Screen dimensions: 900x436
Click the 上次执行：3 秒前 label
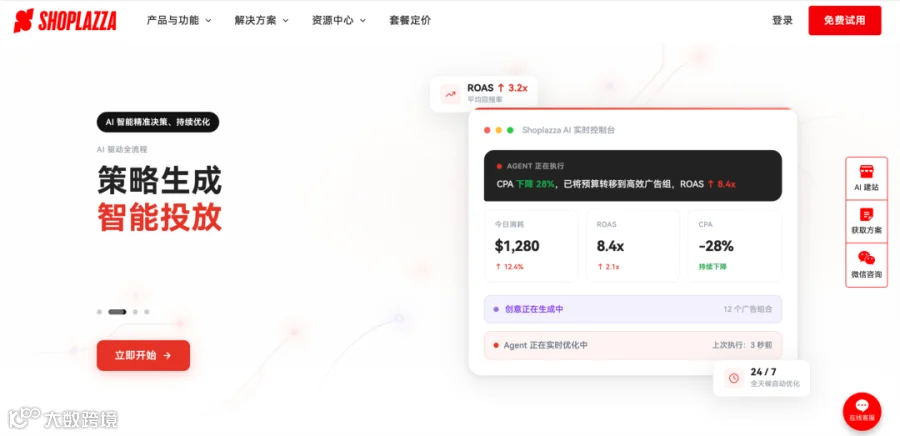[x=742, y=345]
